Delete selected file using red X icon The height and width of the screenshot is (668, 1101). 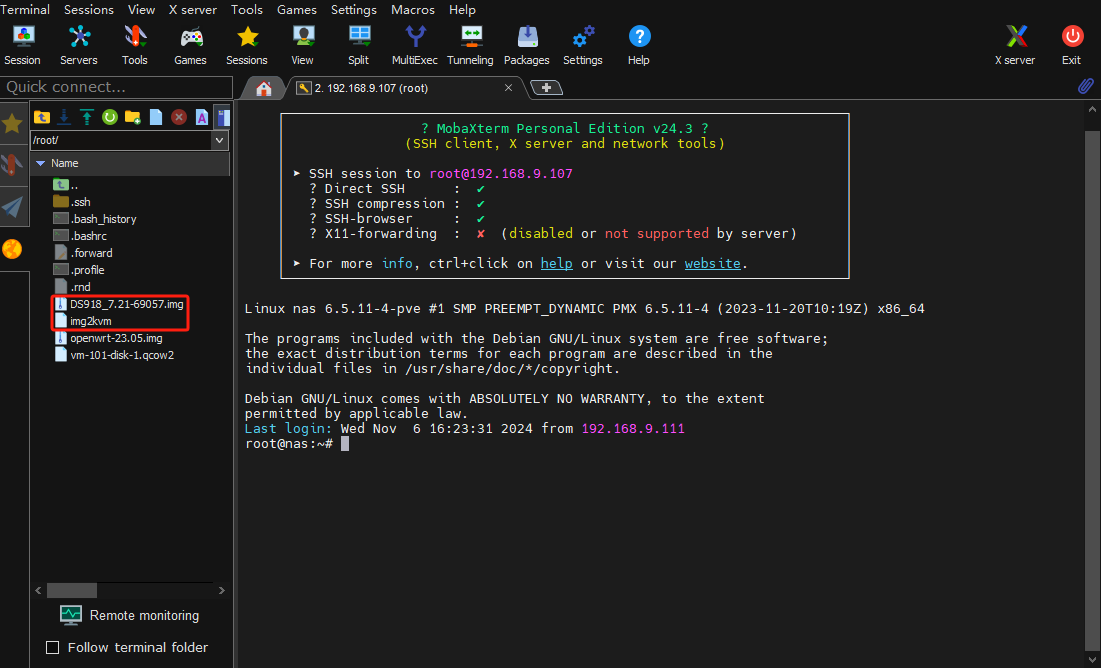click(x=179, y=117)
